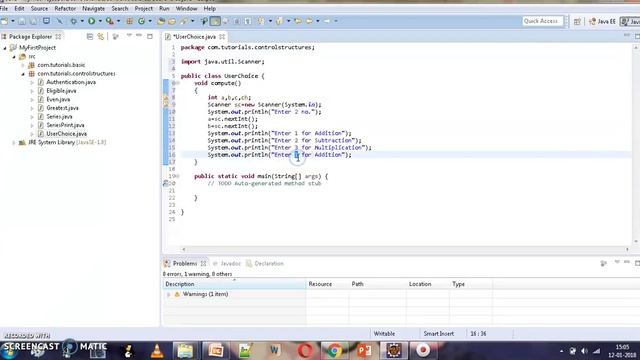640x360 pixels.
Task: Click the Open Perspective icon
Action: click(577, 21)
